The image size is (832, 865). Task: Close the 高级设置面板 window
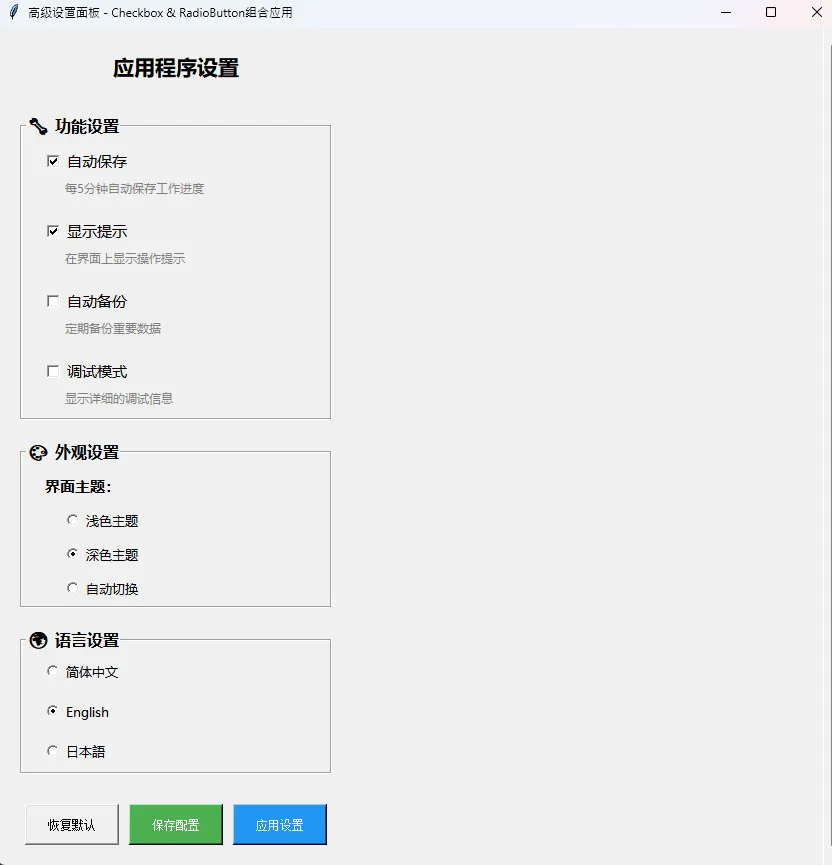click(815, 12)
